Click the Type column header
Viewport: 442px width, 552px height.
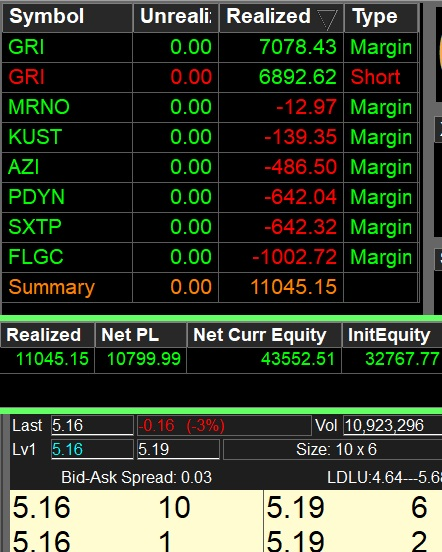pos(381,17)
